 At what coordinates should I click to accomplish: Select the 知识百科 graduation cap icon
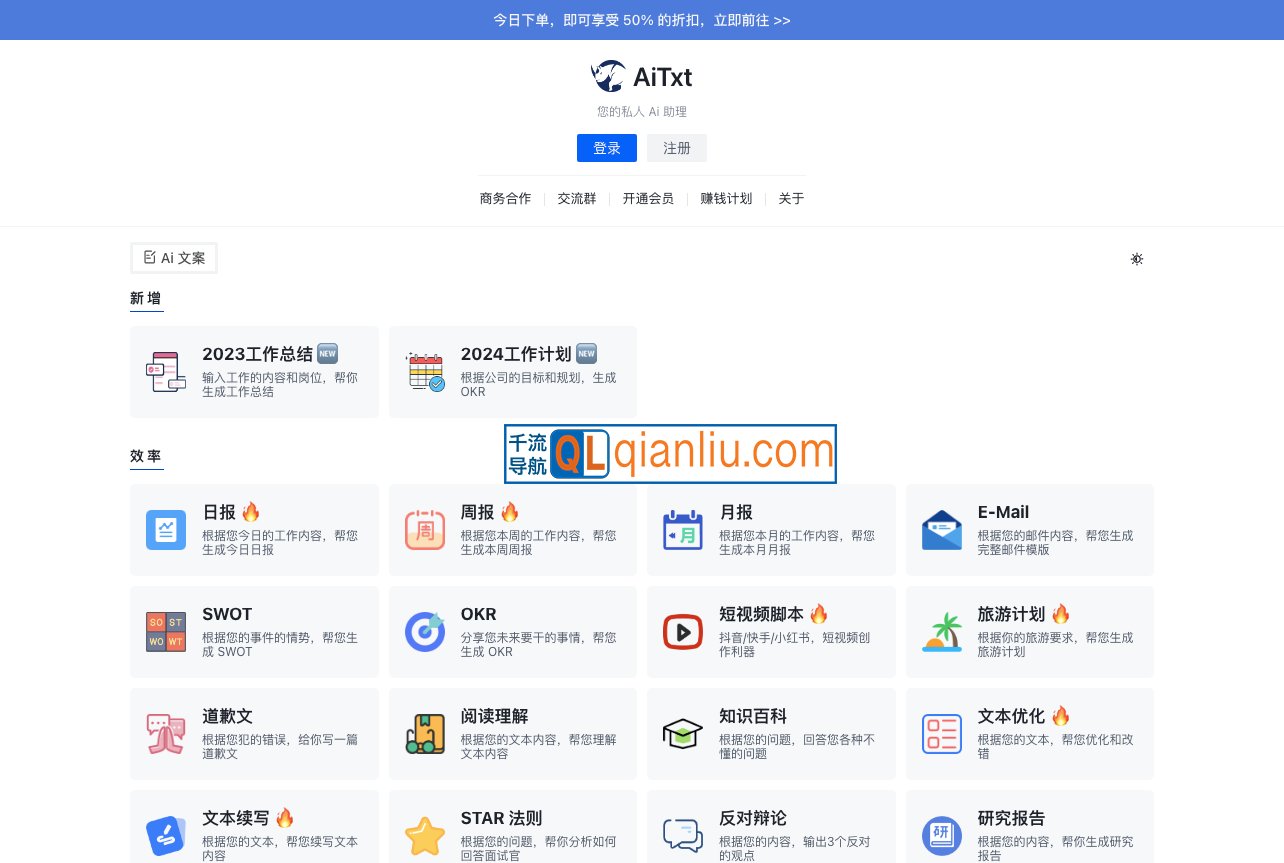click(683, 734)
